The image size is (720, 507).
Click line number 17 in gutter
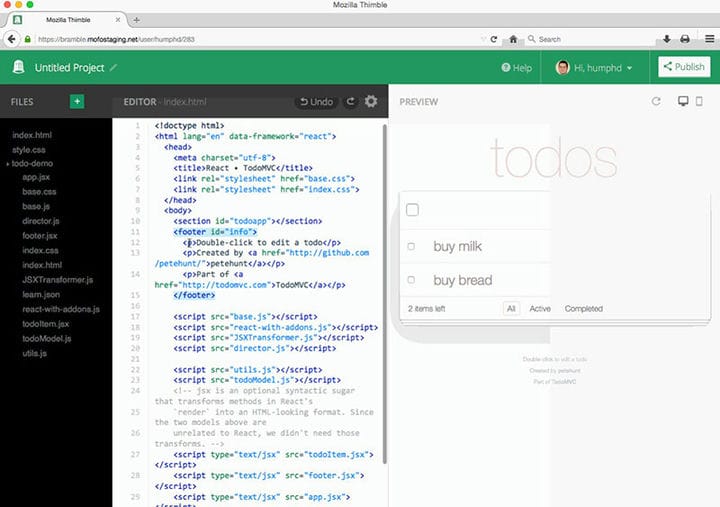click(135, 317)
